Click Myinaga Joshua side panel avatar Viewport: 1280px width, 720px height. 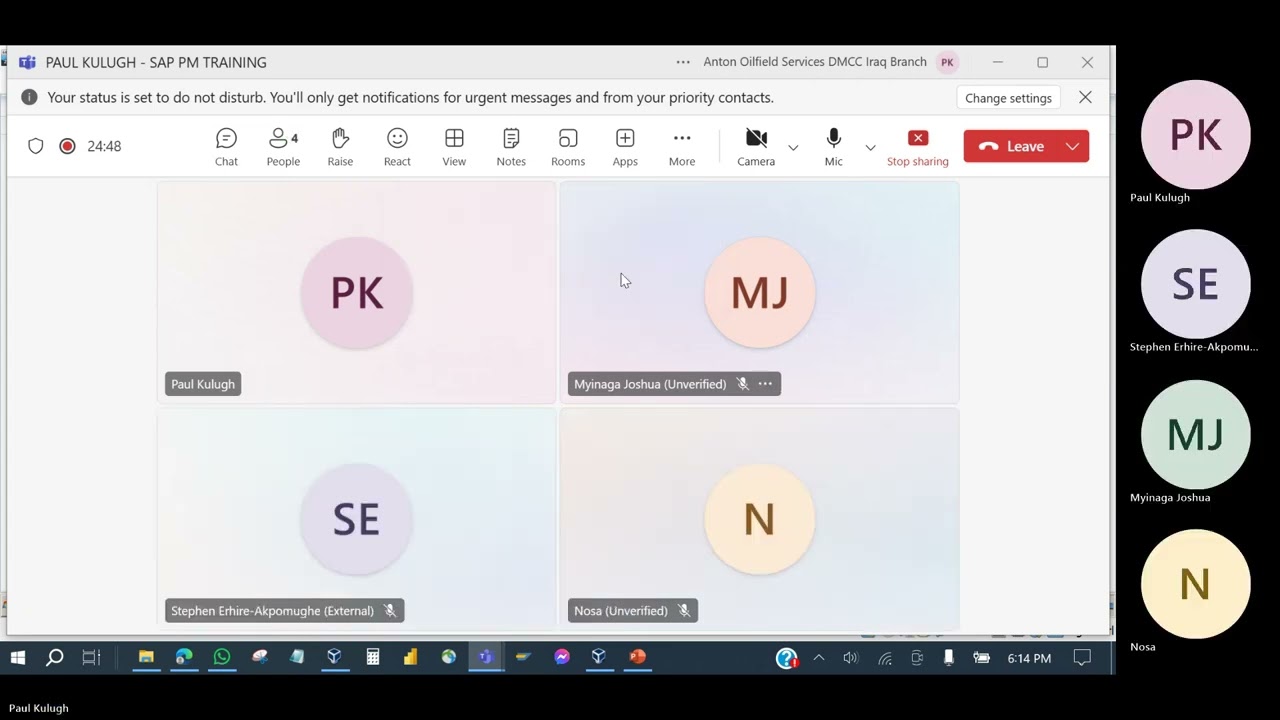(1196, 434)
